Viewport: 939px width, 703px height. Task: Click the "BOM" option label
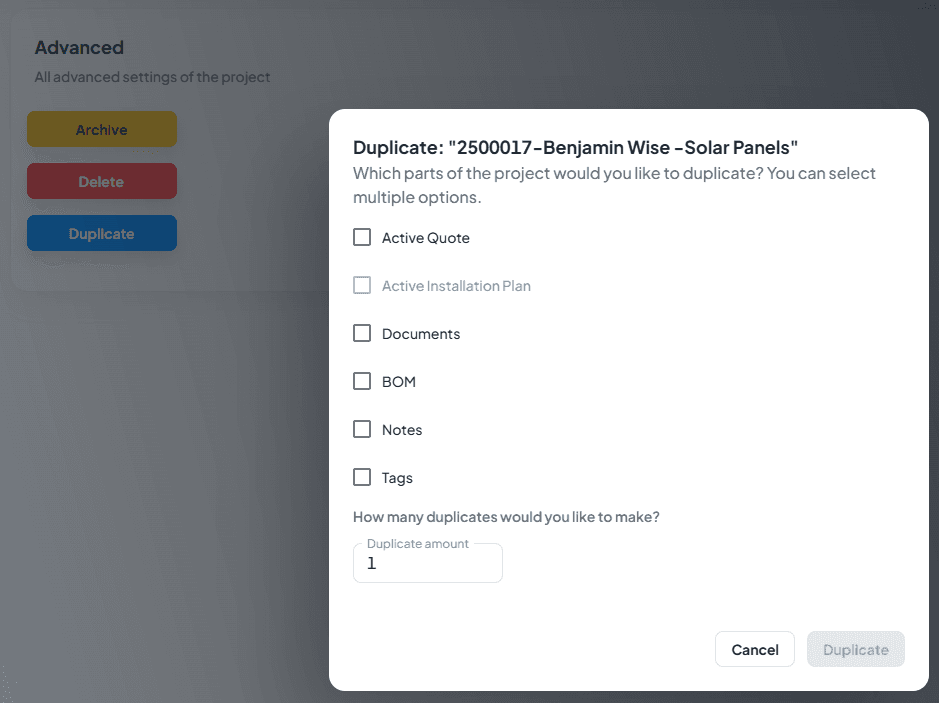pyautogui.click(x=399, y=382)
